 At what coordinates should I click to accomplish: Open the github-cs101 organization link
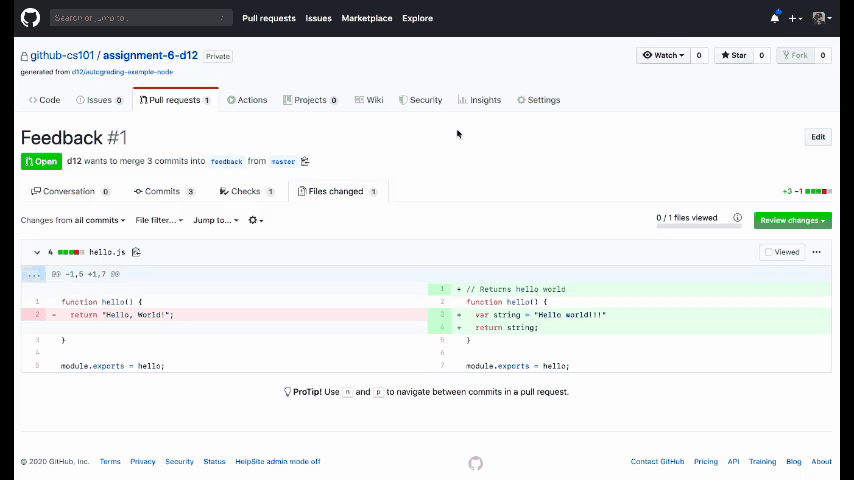point(62,56)
